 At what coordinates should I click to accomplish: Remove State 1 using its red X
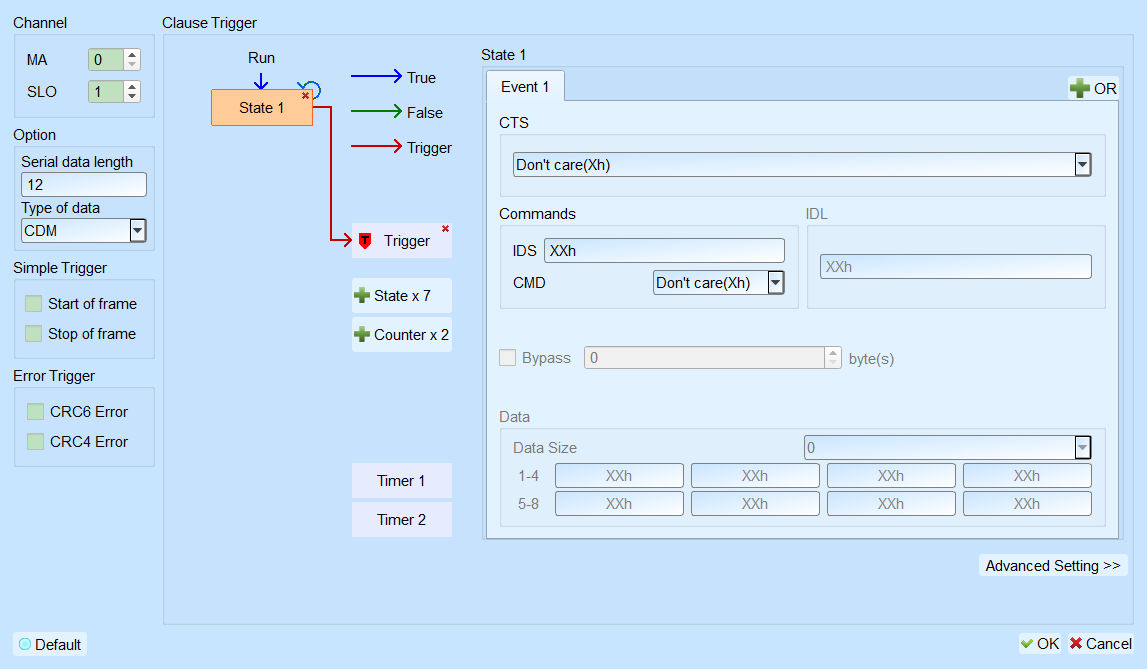[x=306, y=96]
